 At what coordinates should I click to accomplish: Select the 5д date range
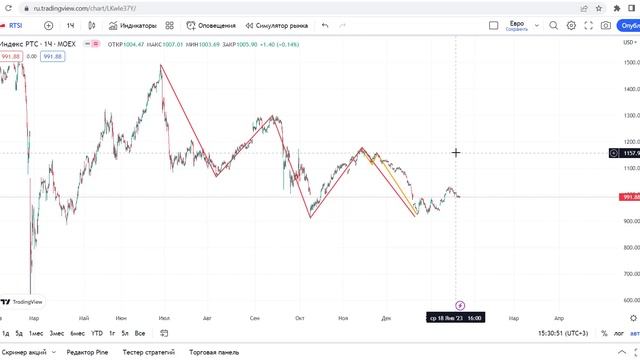(19, 333)
